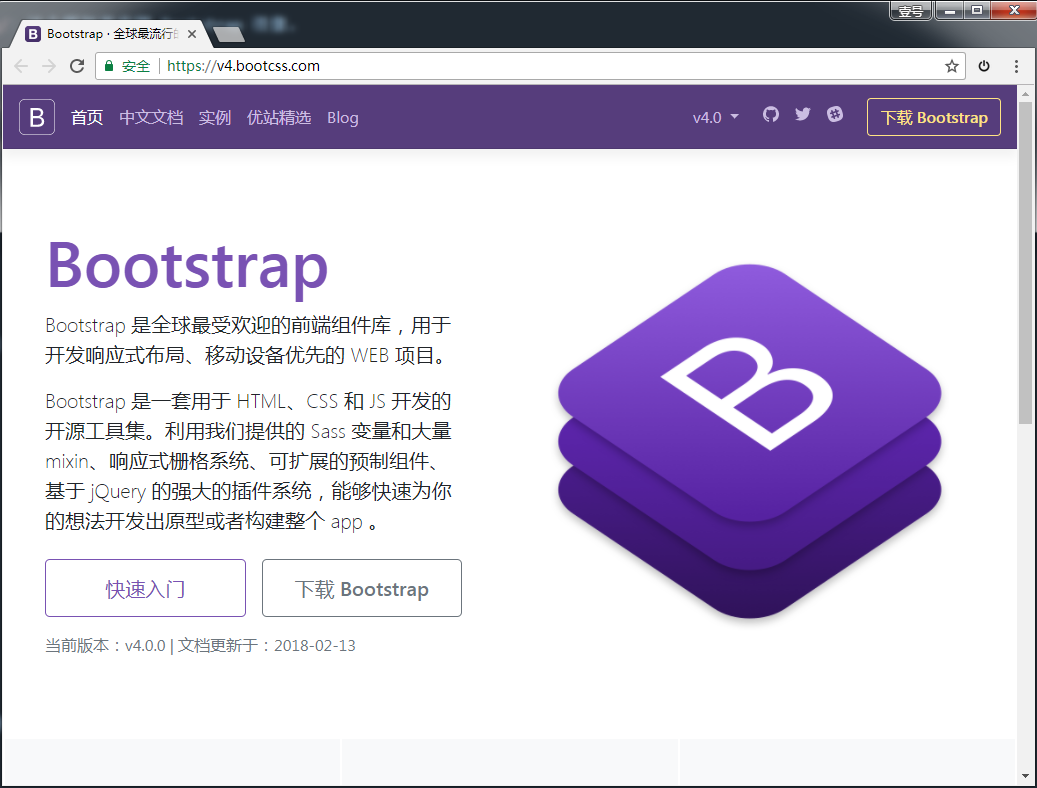
Task: Click the Bootstrap favicon on browser tab
Action: point(35,33)
